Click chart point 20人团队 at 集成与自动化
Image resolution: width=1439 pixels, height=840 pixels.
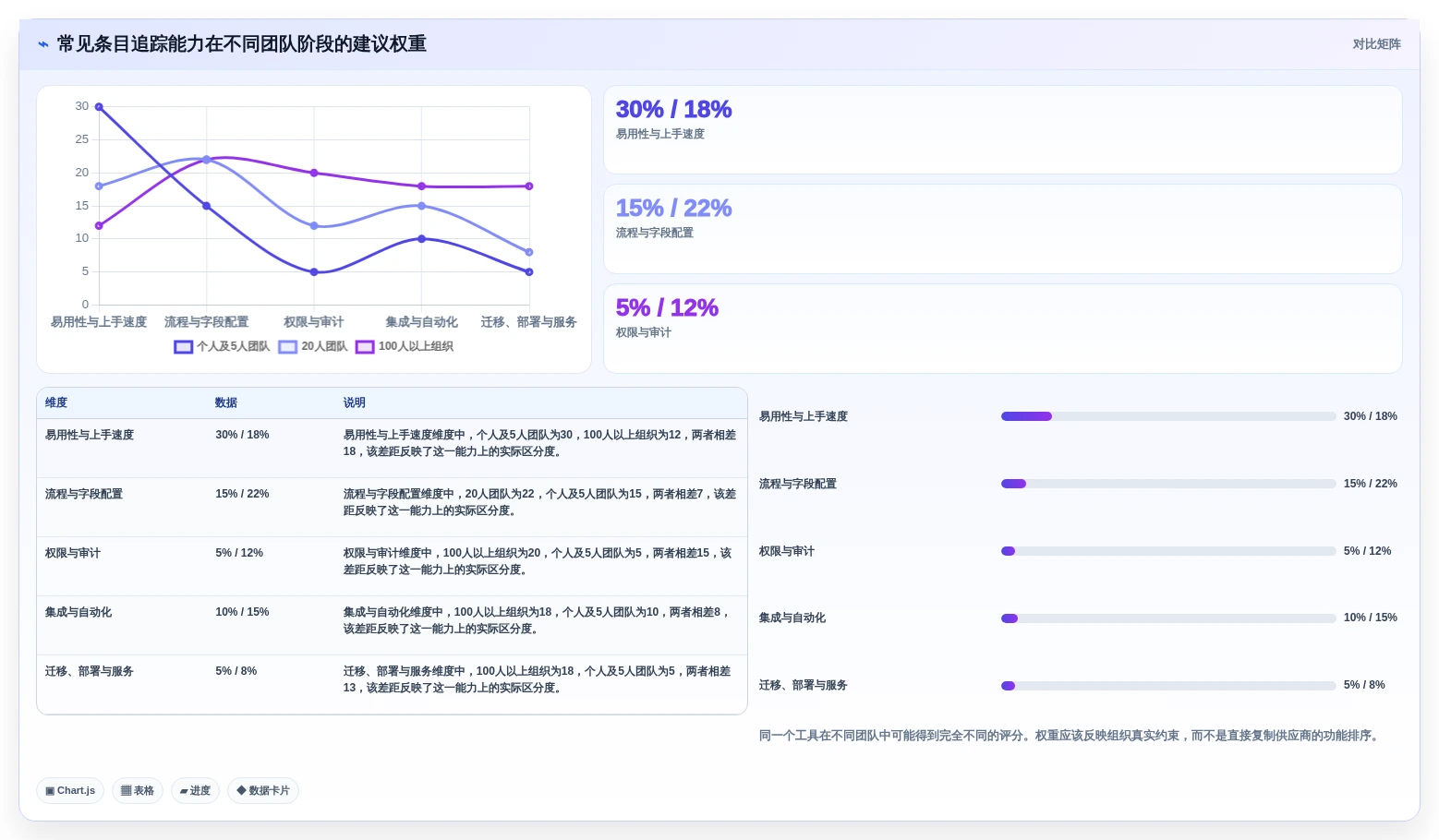pos(422,206)
